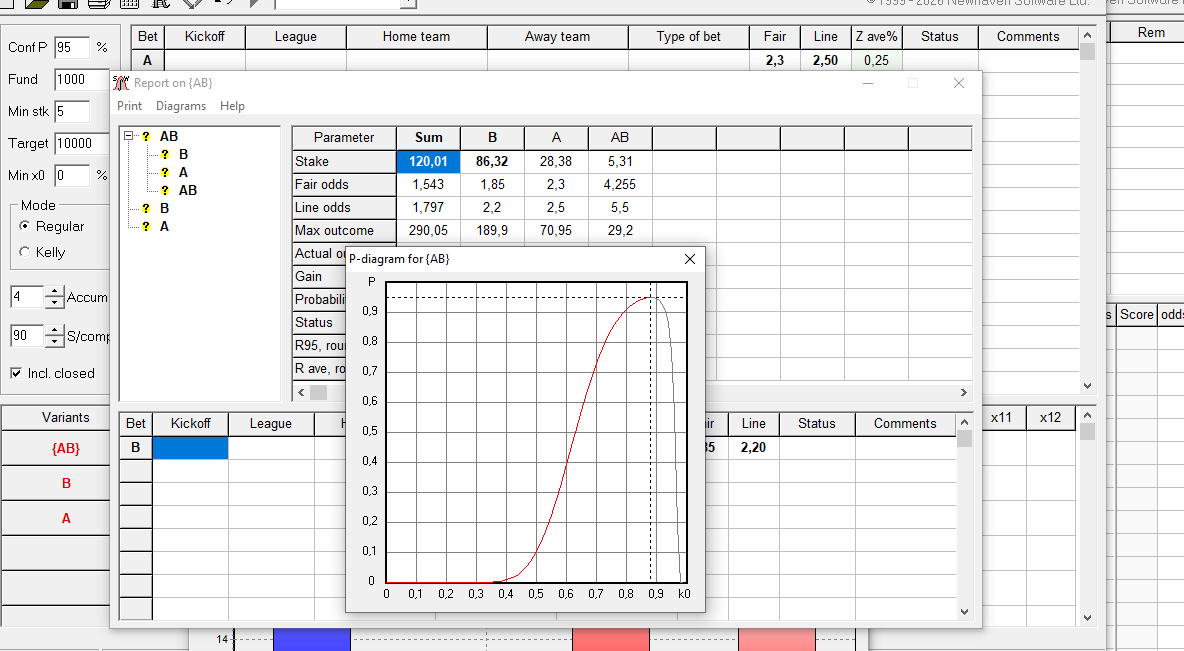The image size is (1184, 651).
Task: Collapse the AB root node in report tree
Action: coord(128,136)
